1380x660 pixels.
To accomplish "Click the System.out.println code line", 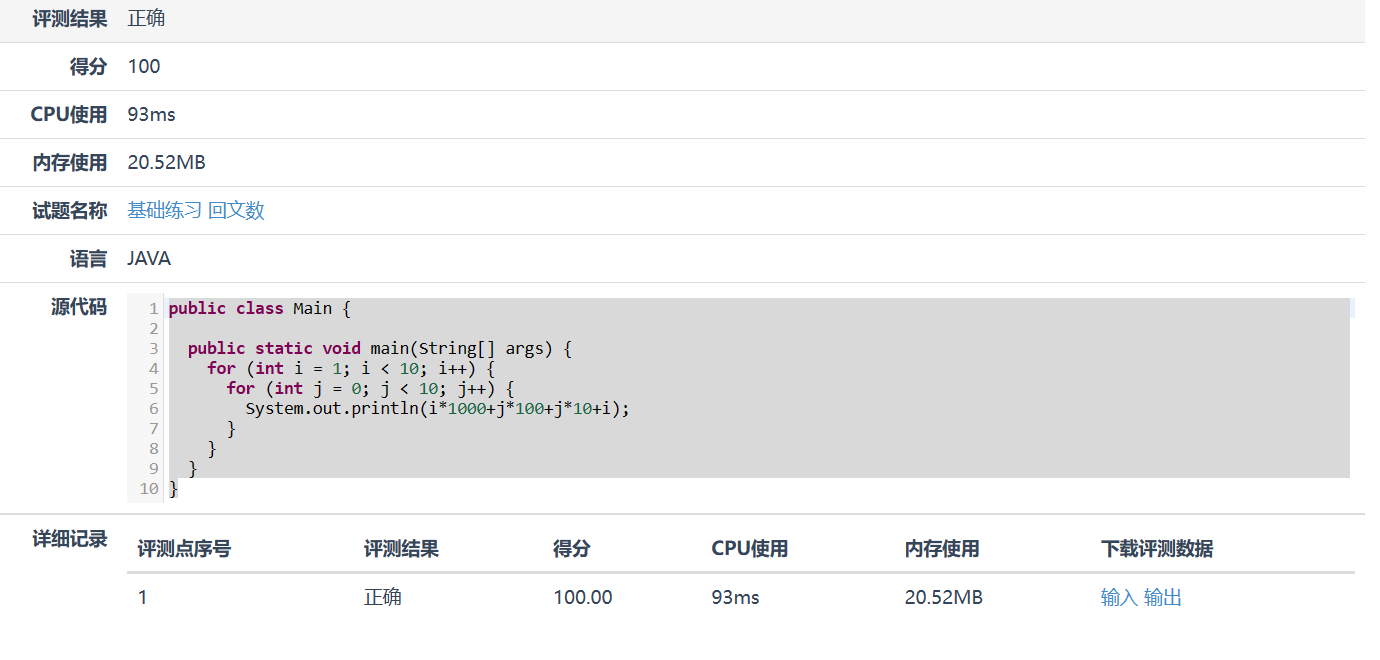I will [x=438, y=409].
